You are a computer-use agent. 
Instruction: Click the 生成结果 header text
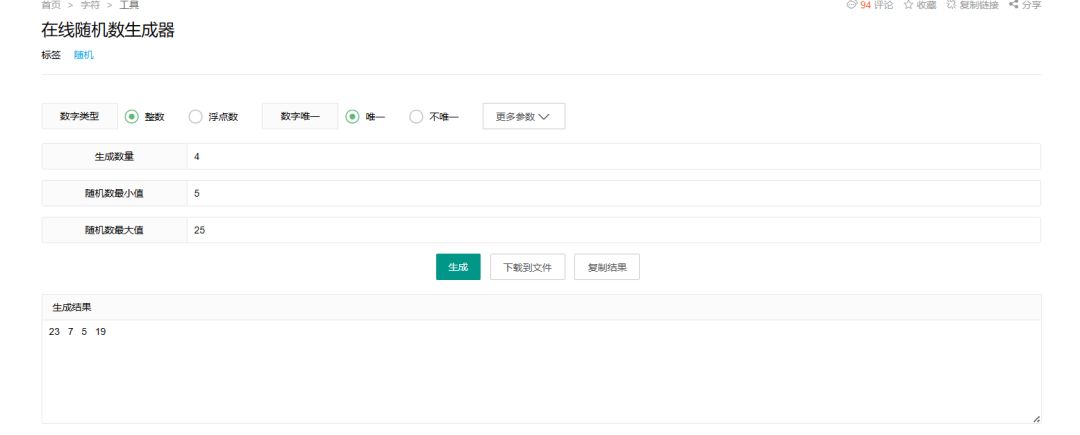point(72,308)
